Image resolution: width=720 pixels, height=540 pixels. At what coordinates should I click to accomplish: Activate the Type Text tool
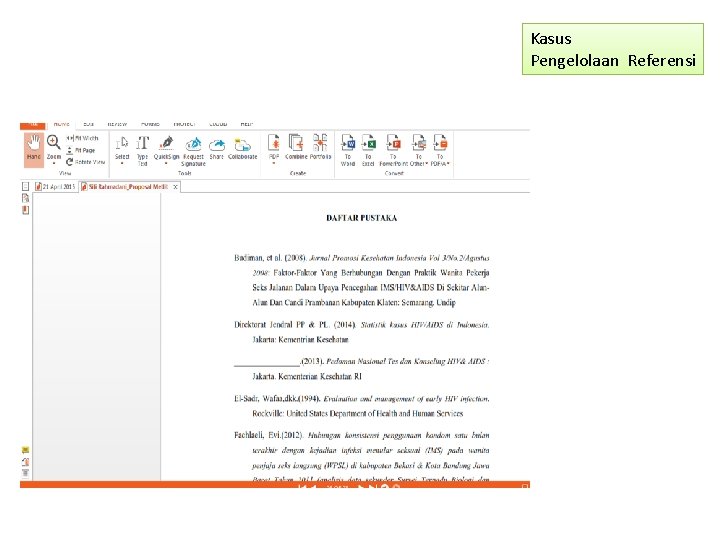click(143, 150)
